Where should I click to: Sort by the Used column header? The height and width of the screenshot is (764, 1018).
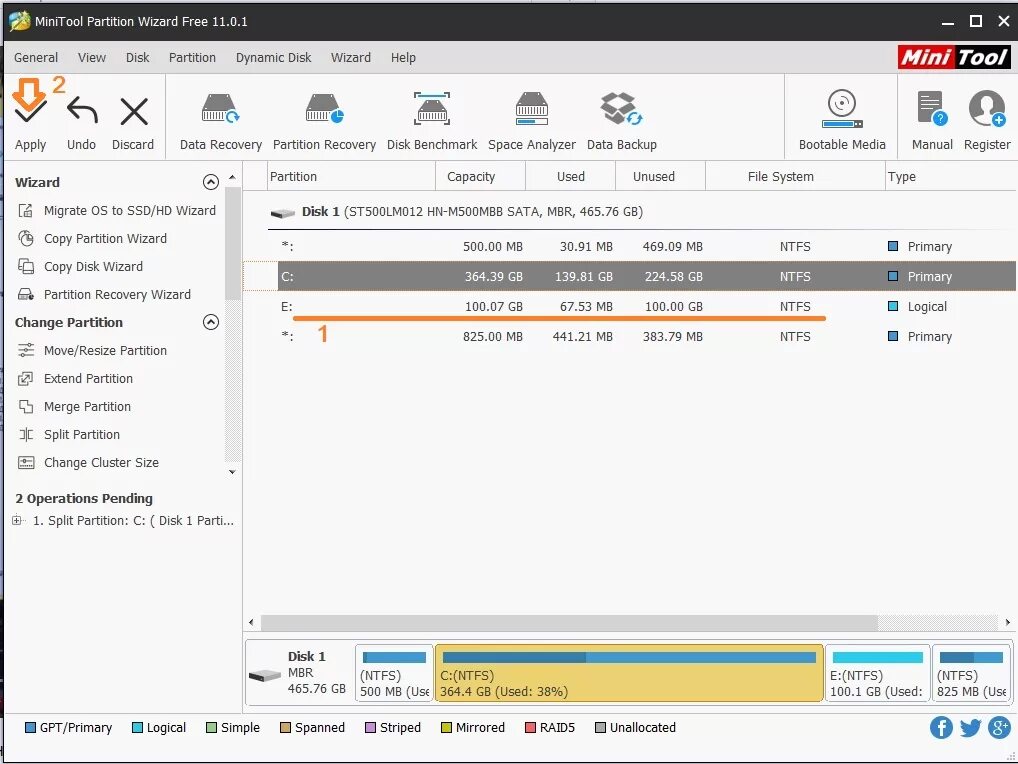570,177
